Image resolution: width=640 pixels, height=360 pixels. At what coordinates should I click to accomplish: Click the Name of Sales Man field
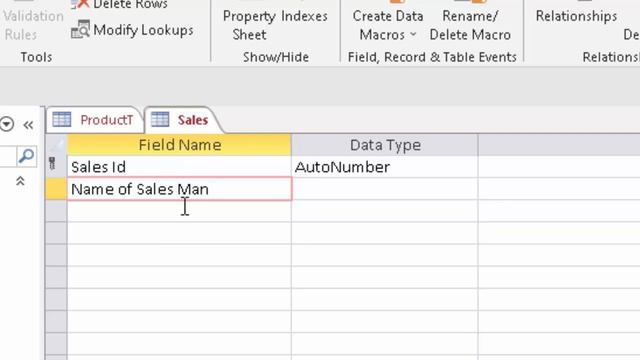(x=179, y=189)
